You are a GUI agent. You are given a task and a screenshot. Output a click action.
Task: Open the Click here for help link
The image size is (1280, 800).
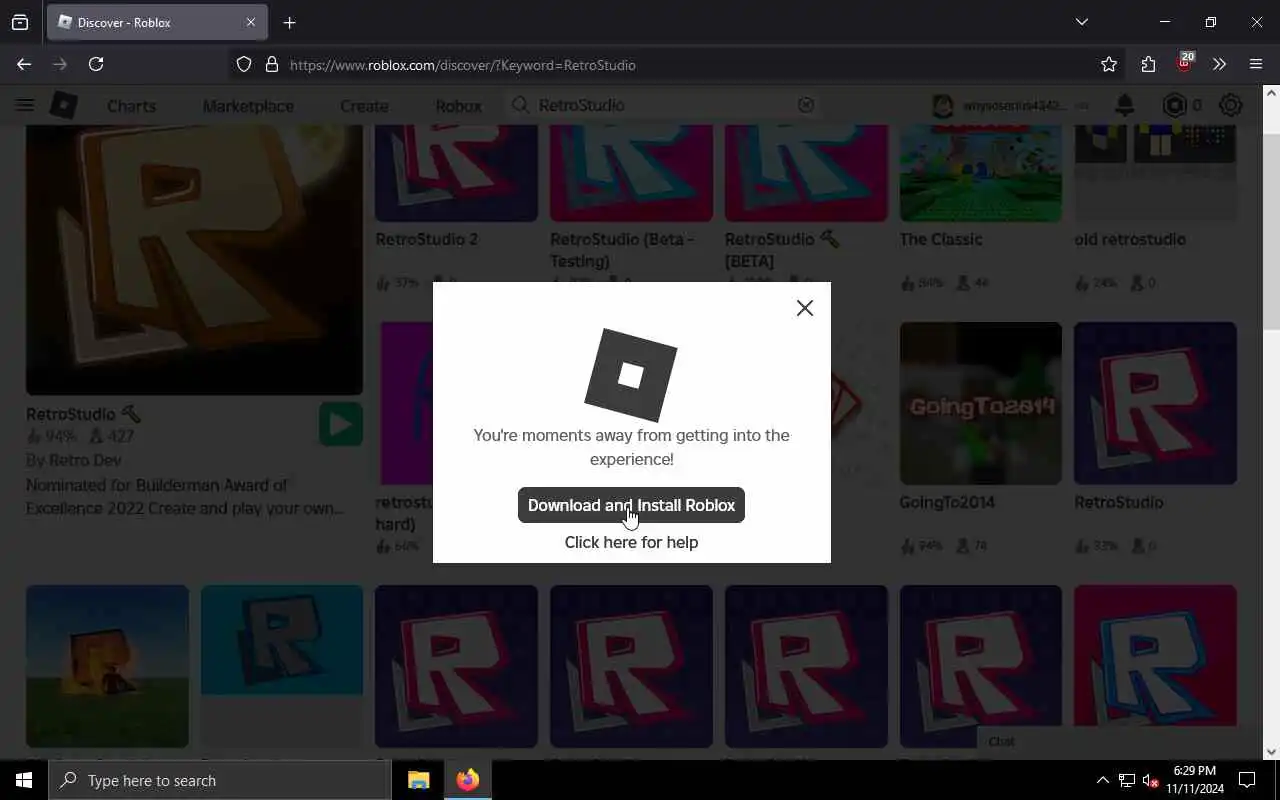coord(631,542)
